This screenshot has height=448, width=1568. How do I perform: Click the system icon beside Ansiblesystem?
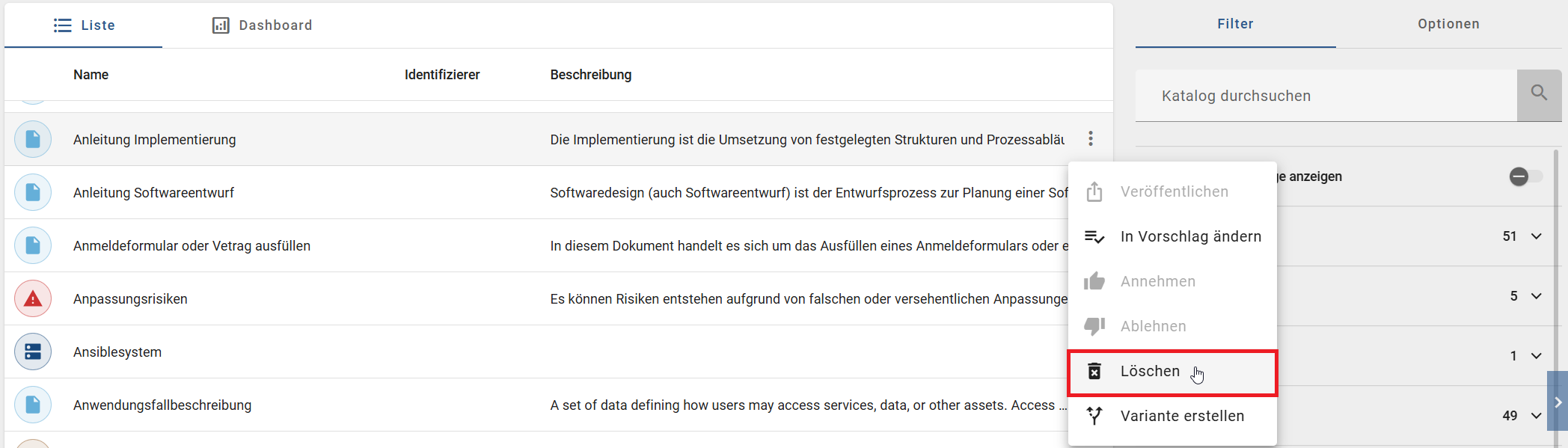(33, 352)
